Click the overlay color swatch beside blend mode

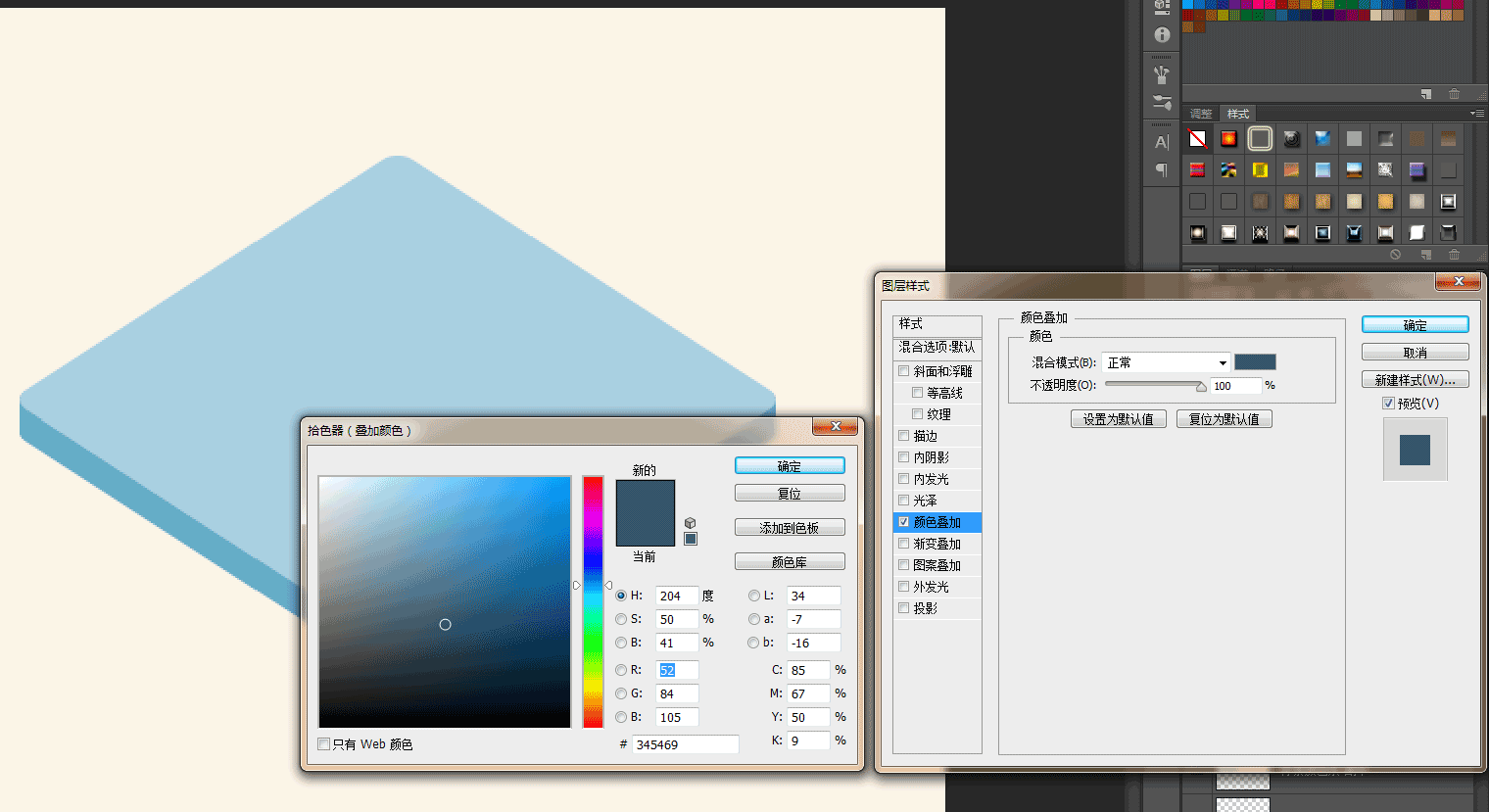[x=1255, y=362]
